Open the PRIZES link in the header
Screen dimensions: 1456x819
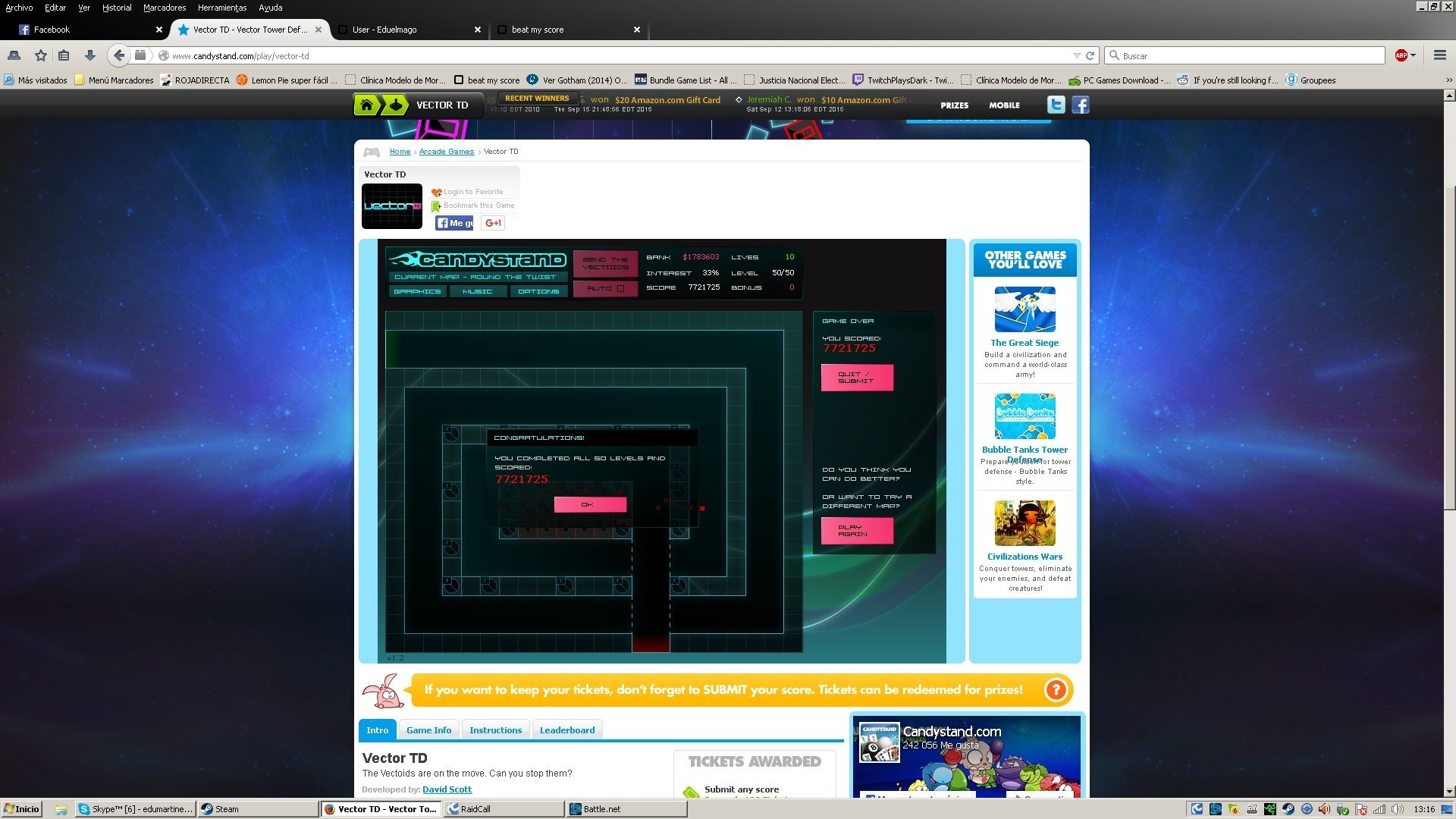954,105
